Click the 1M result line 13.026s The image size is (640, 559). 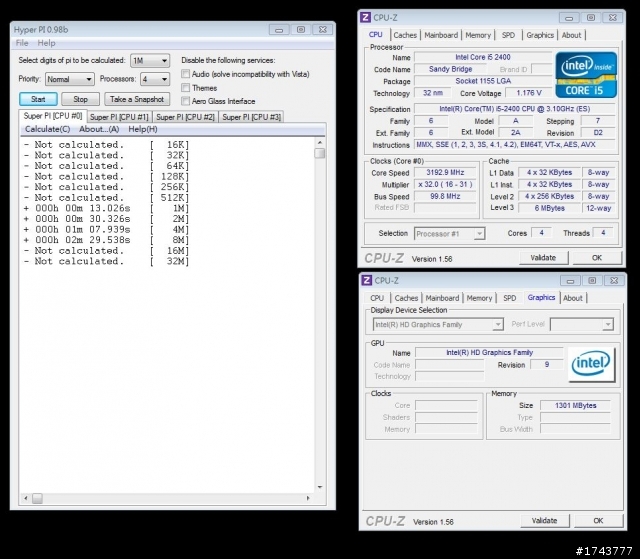(106, 208)
